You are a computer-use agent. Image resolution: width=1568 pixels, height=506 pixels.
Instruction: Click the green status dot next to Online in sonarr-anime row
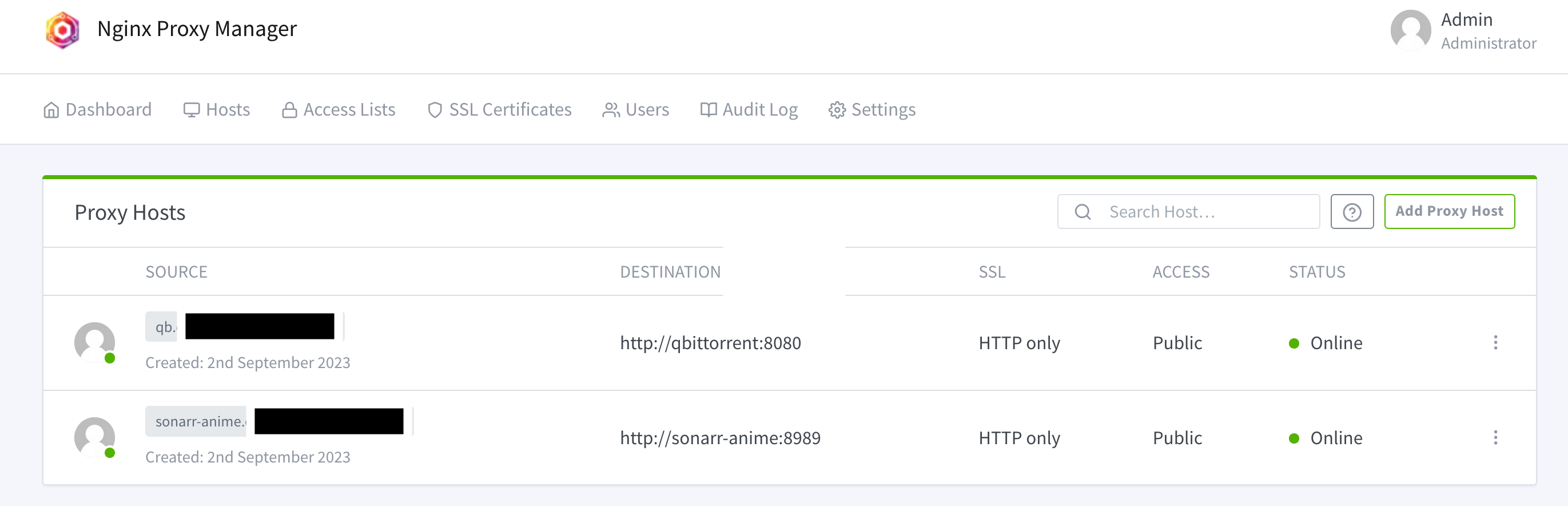pyautogui.click(x=1294, y=438)
